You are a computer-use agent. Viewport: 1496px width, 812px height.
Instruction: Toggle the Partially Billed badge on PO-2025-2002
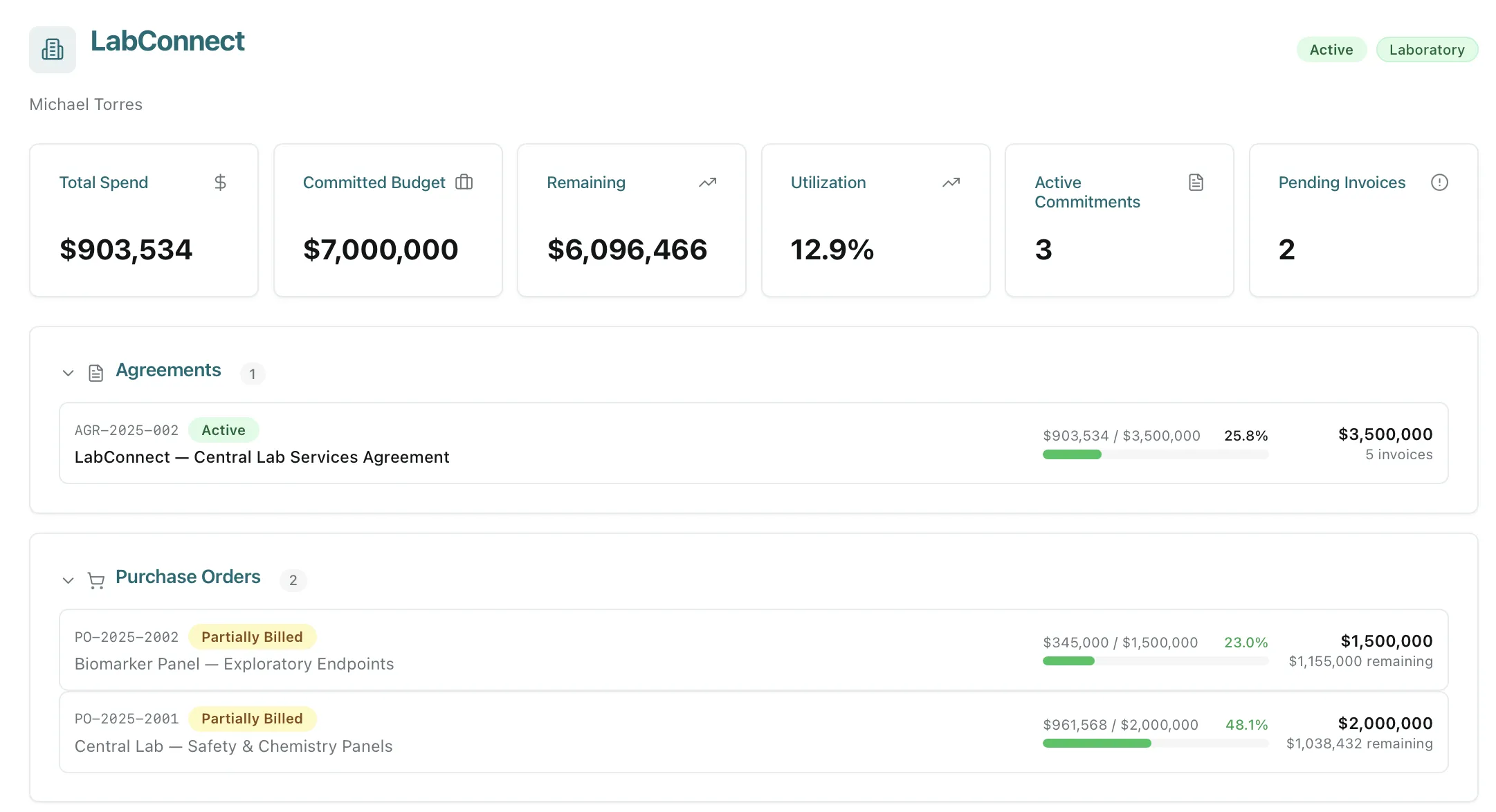[x=253, y=636]
